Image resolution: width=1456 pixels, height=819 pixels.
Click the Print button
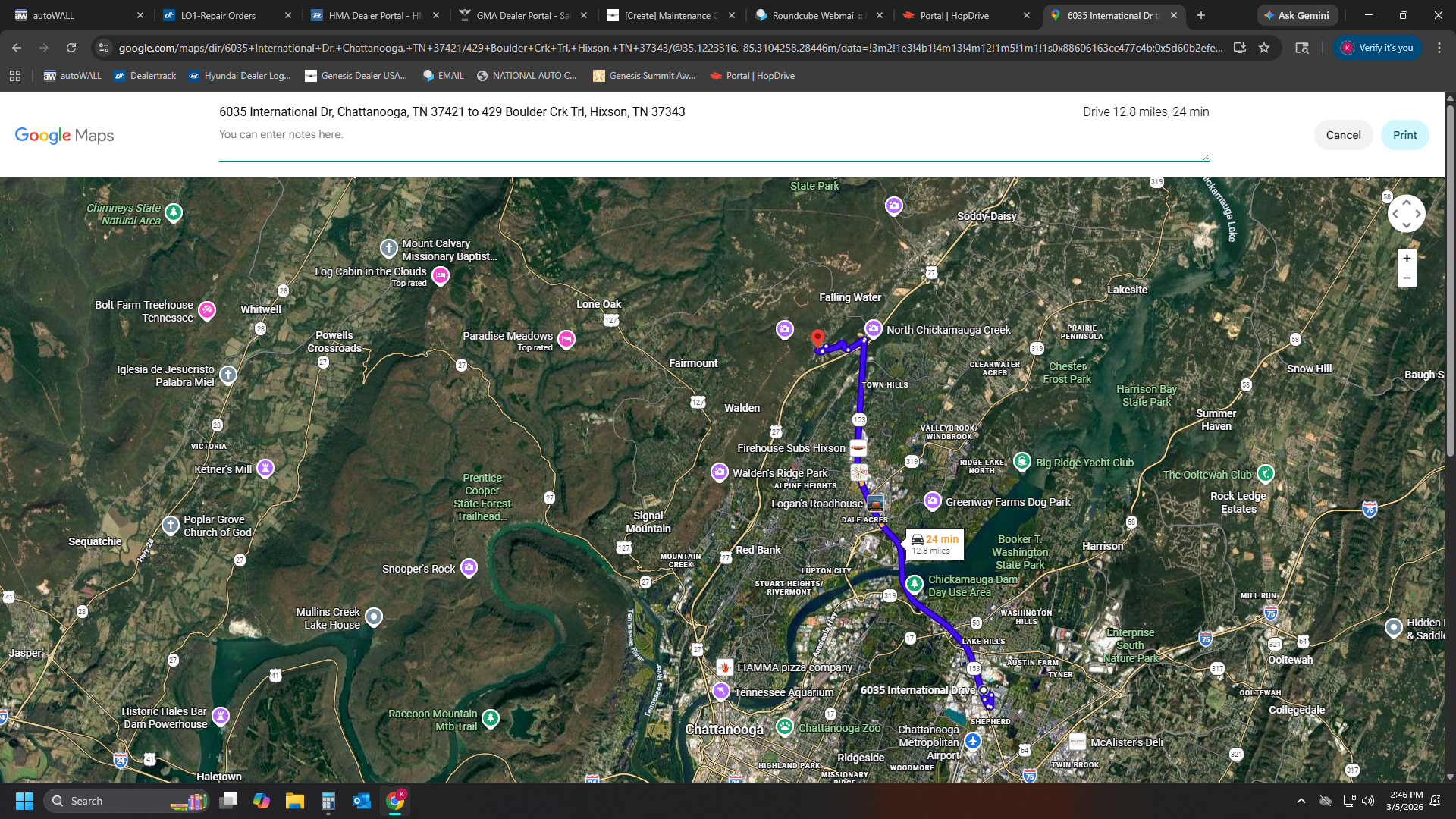click(1404, 135)
